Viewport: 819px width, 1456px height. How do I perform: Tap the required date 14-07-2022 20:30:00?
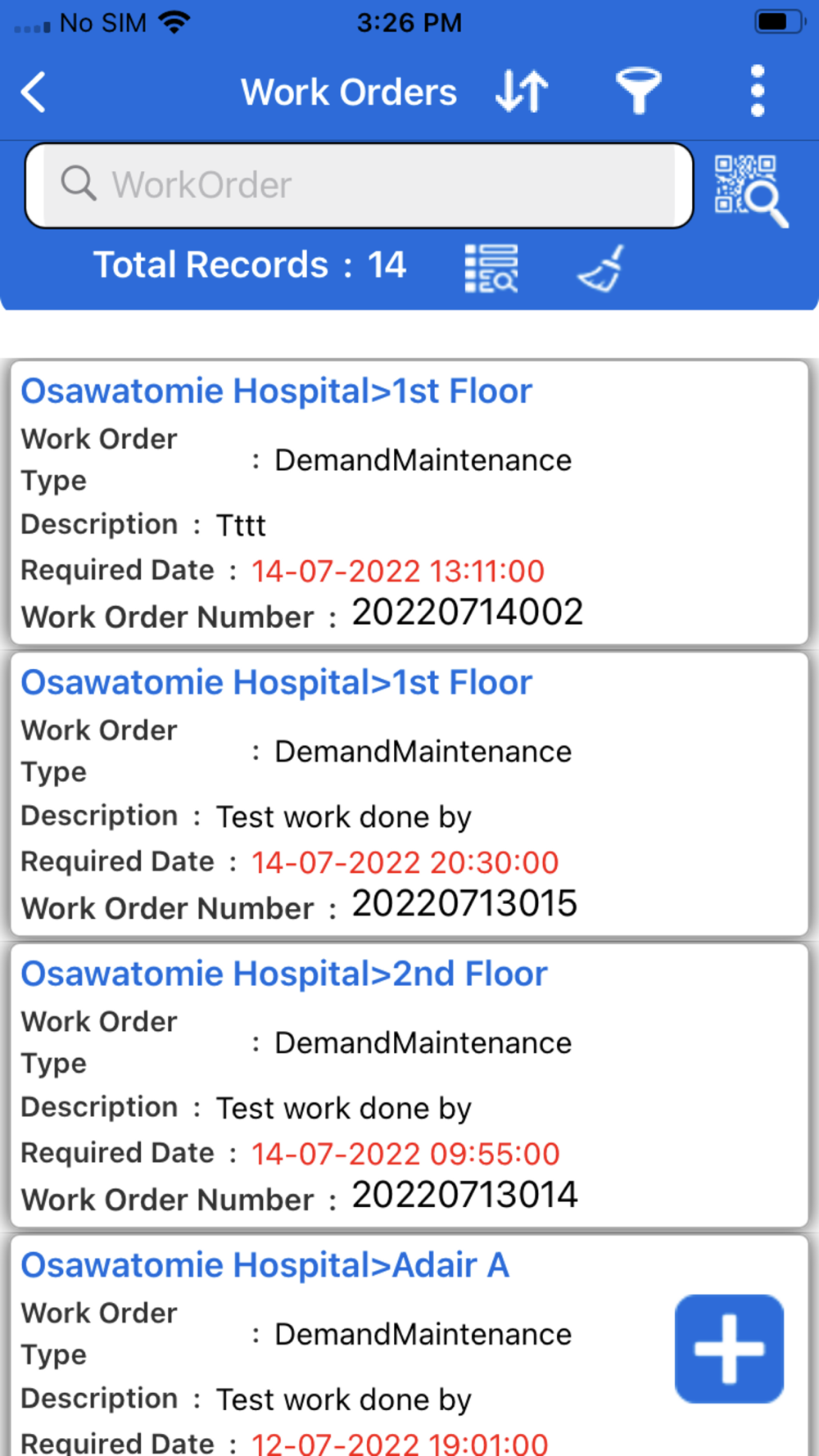[405, 862]
